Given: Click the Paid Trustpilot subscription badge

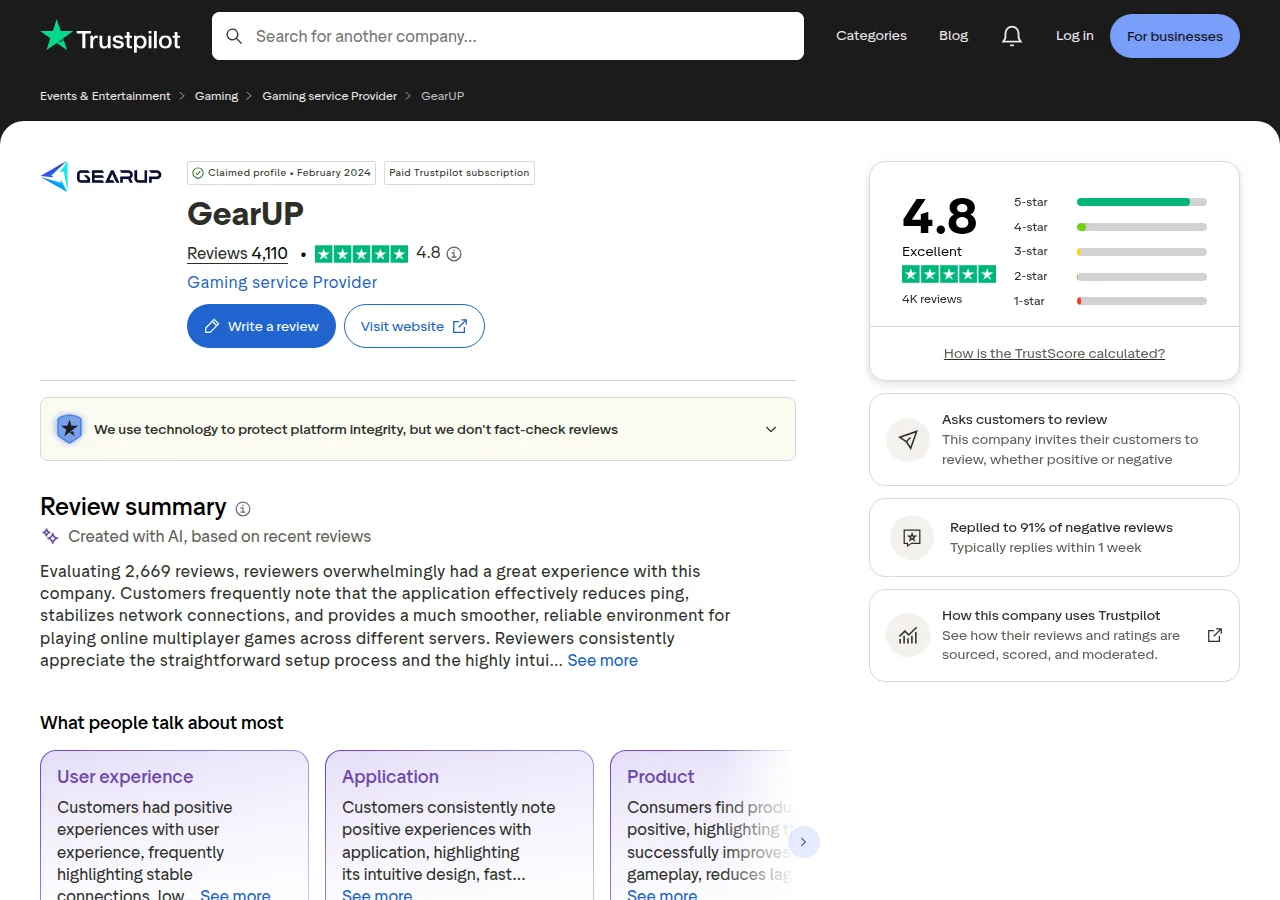Looking at the screenshot, I should [x=459, y=173].
